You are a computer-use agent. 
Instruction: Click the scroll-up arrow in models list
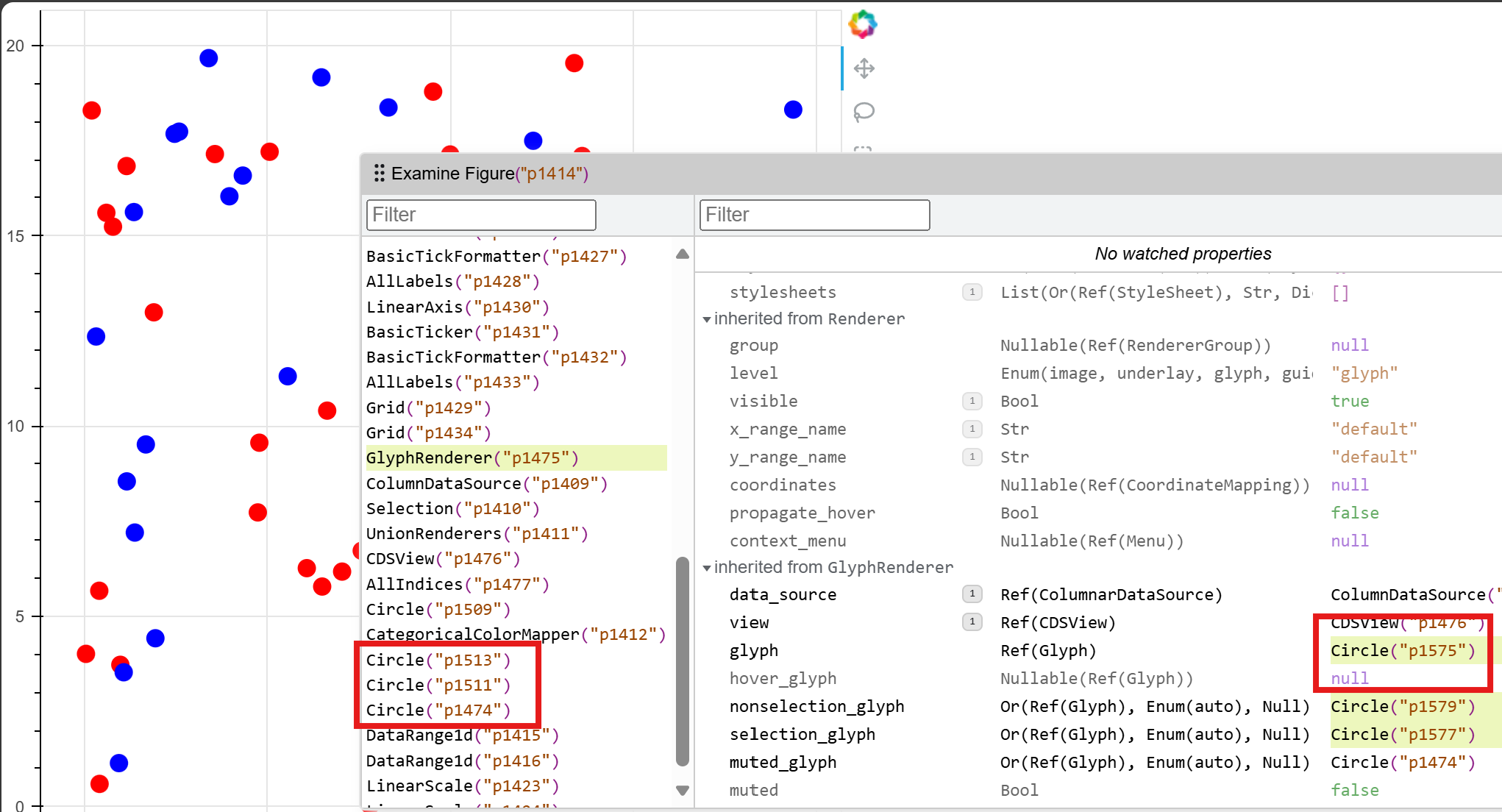click(x=682, y=254)
